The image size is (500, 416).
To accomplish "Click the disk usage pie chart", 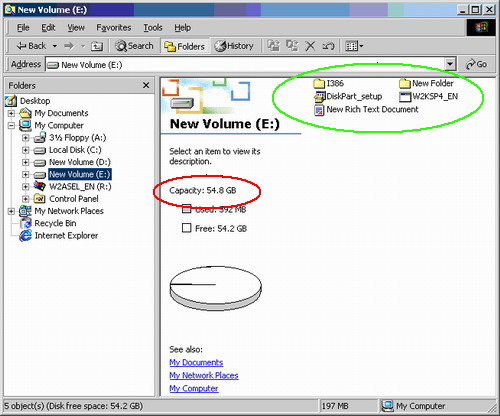I will pos(216,289).
